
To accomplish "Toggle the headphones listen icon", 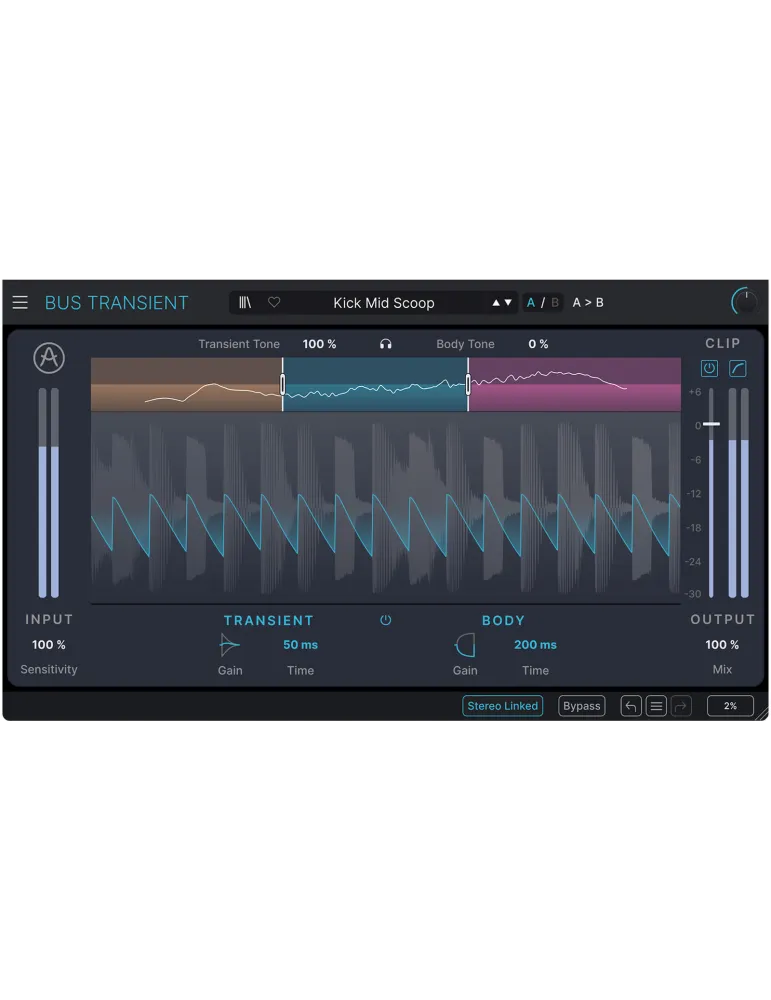I will [x=386, y=344].
